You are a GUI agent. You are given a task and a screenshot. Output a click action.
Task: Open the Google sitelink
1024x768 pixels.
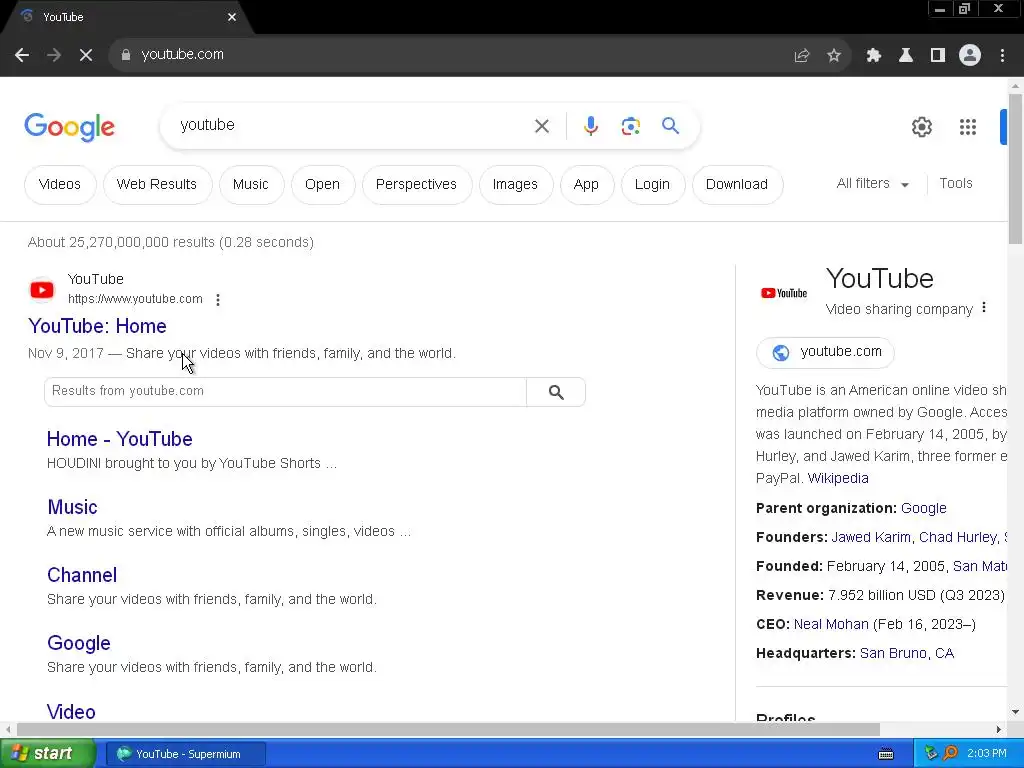(x=79, y=643)
